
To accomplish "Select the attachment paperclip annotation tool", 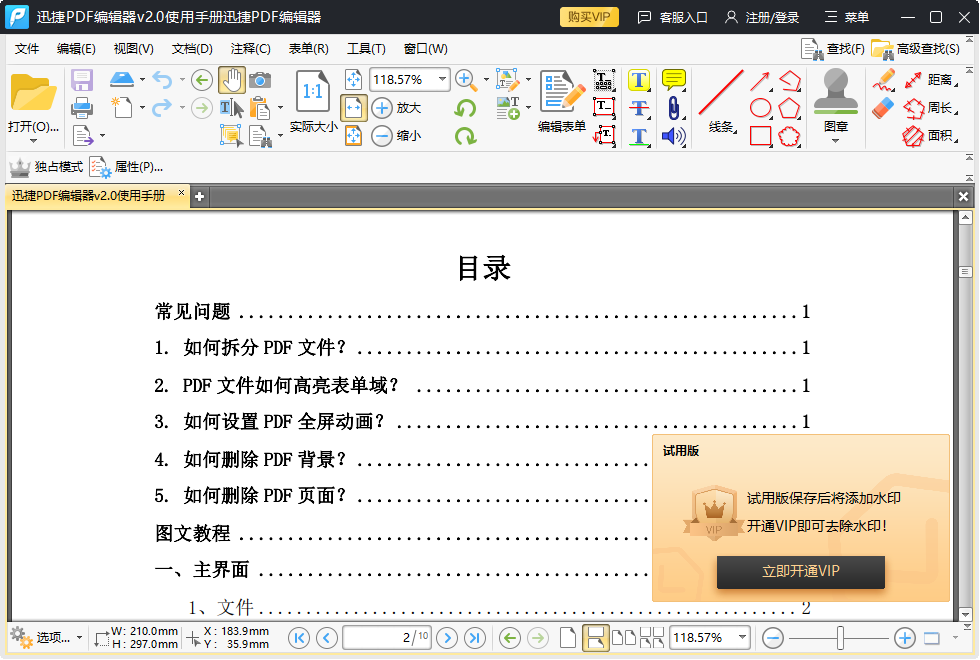I will [674, 107].
